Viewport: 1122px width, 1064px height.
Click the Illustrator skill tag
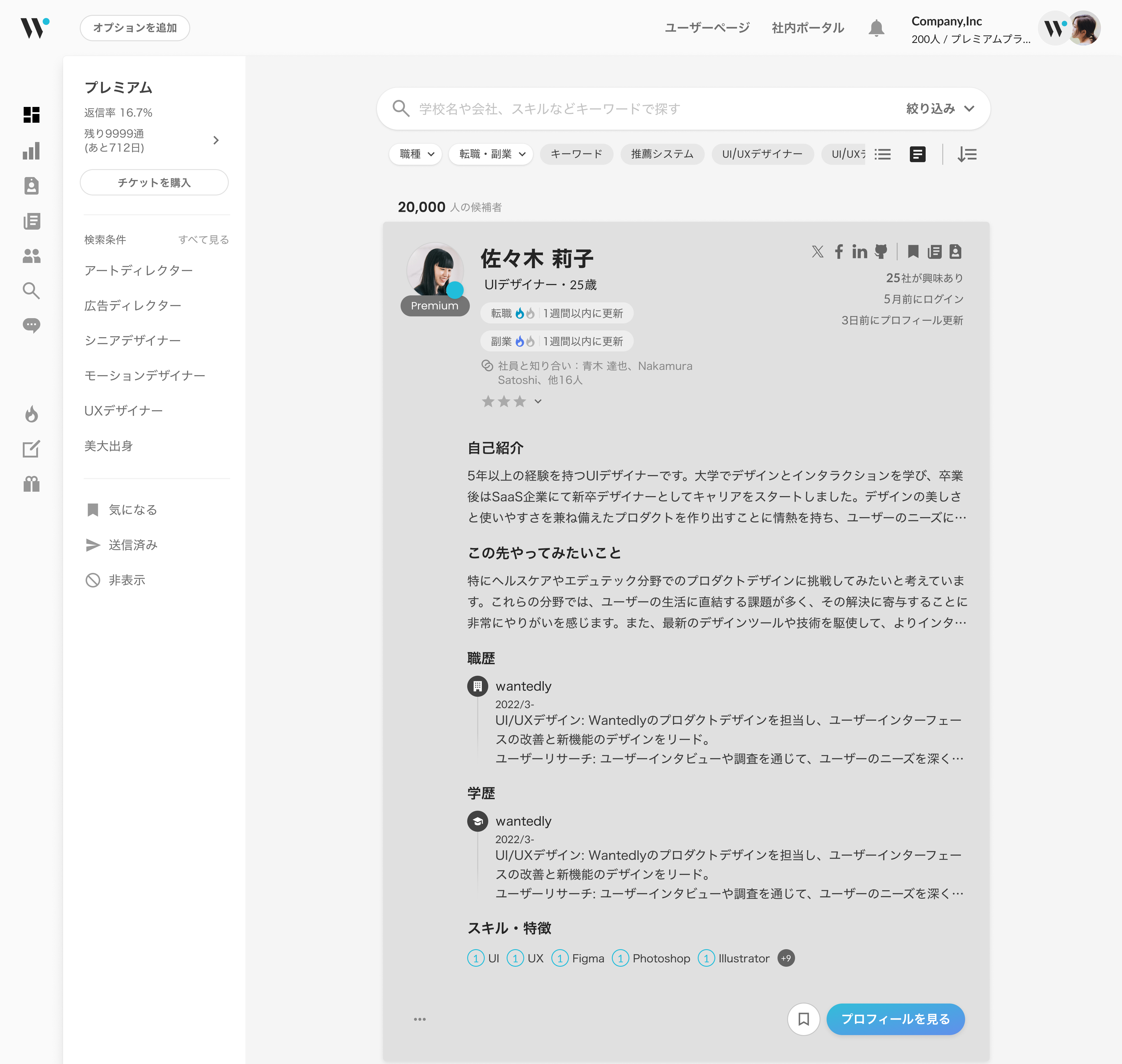733,958
